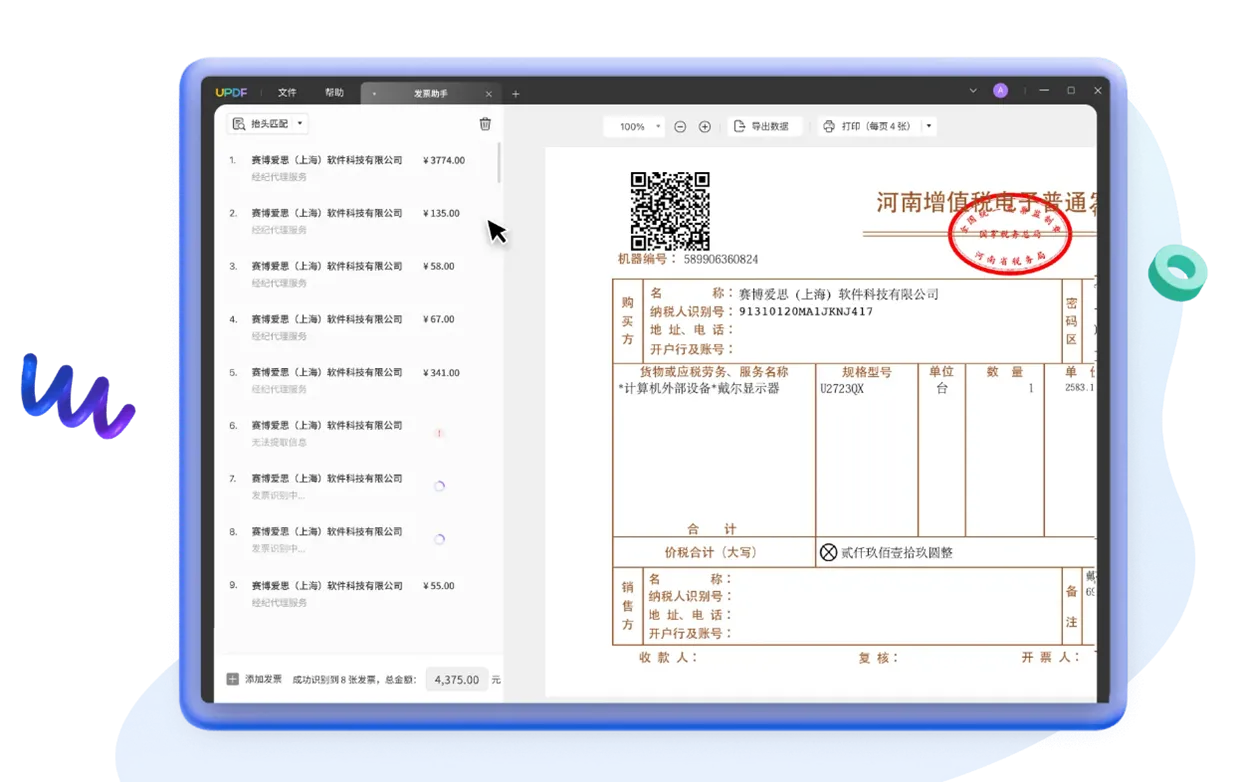
Task: Open the 100% zoom level dropdown
Action: [635, 127]
